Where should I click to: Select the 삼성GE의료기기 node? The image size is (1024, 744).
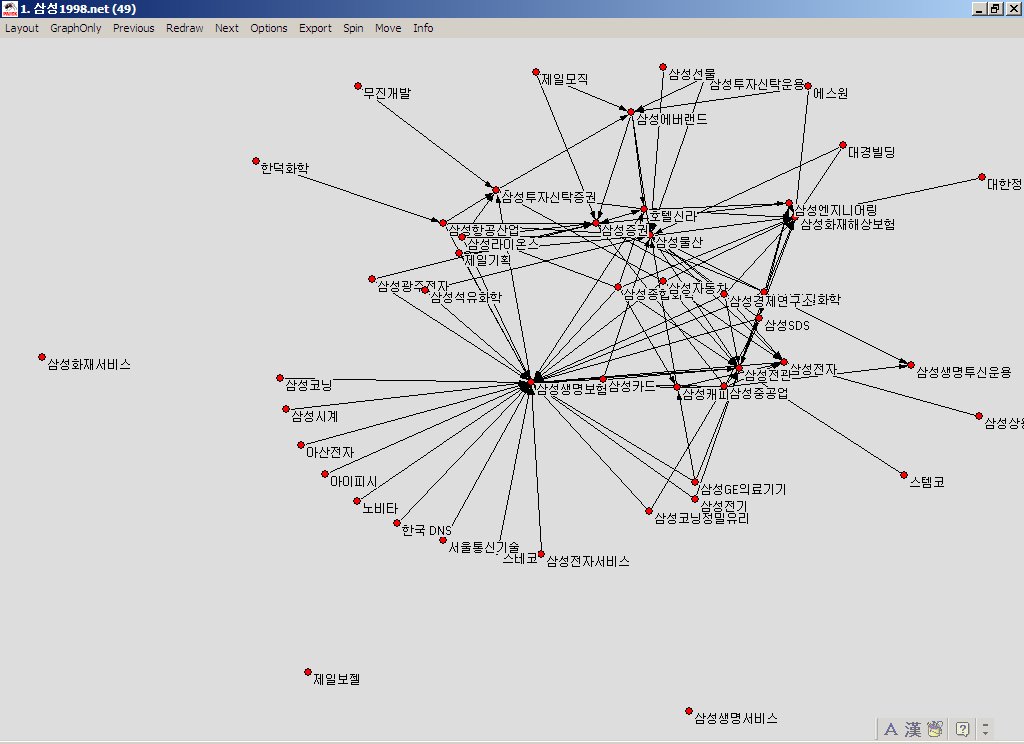coord(695,483)
